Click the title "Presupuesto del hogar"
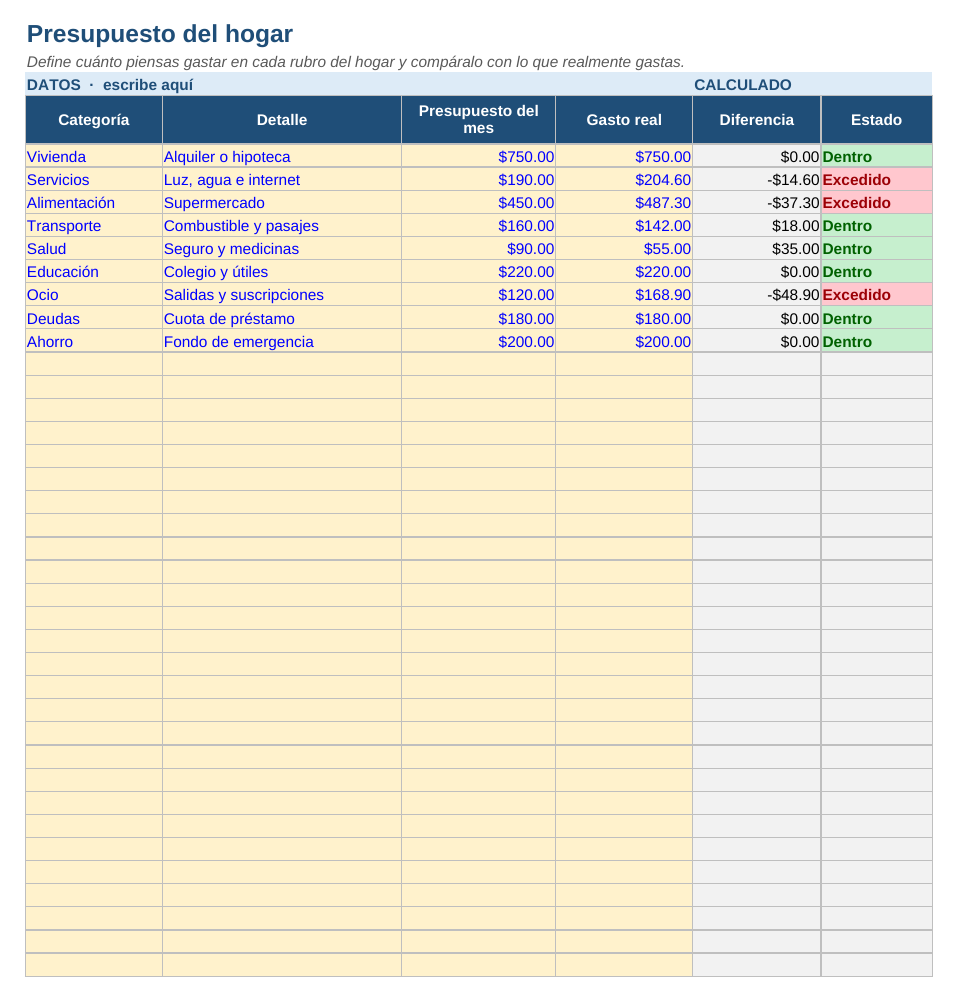Viewport: 957px width, 1001px height. tap(160, 34)
